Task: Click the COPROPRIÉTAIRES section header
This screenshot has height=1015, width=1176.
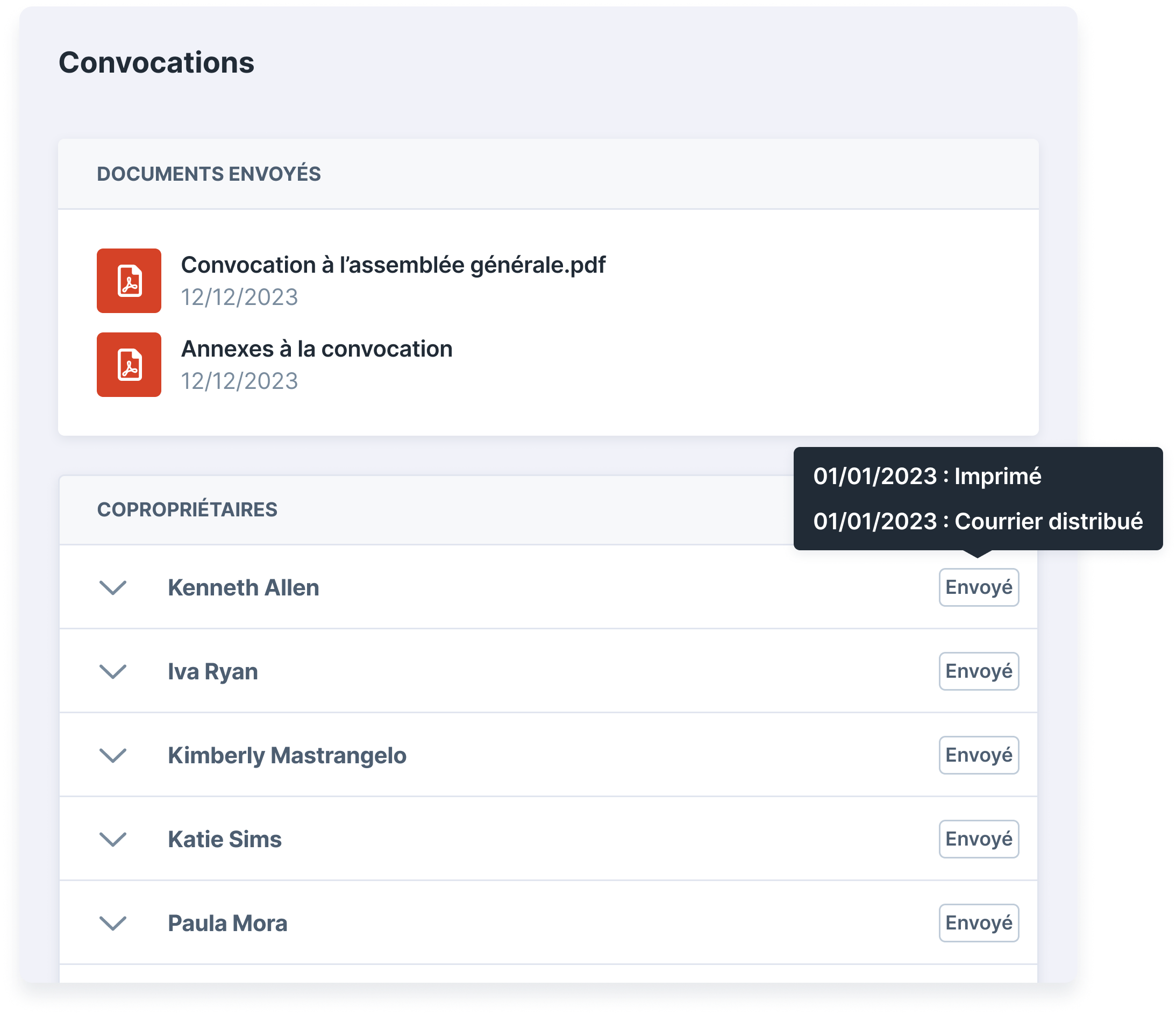Action: (187, 510)
